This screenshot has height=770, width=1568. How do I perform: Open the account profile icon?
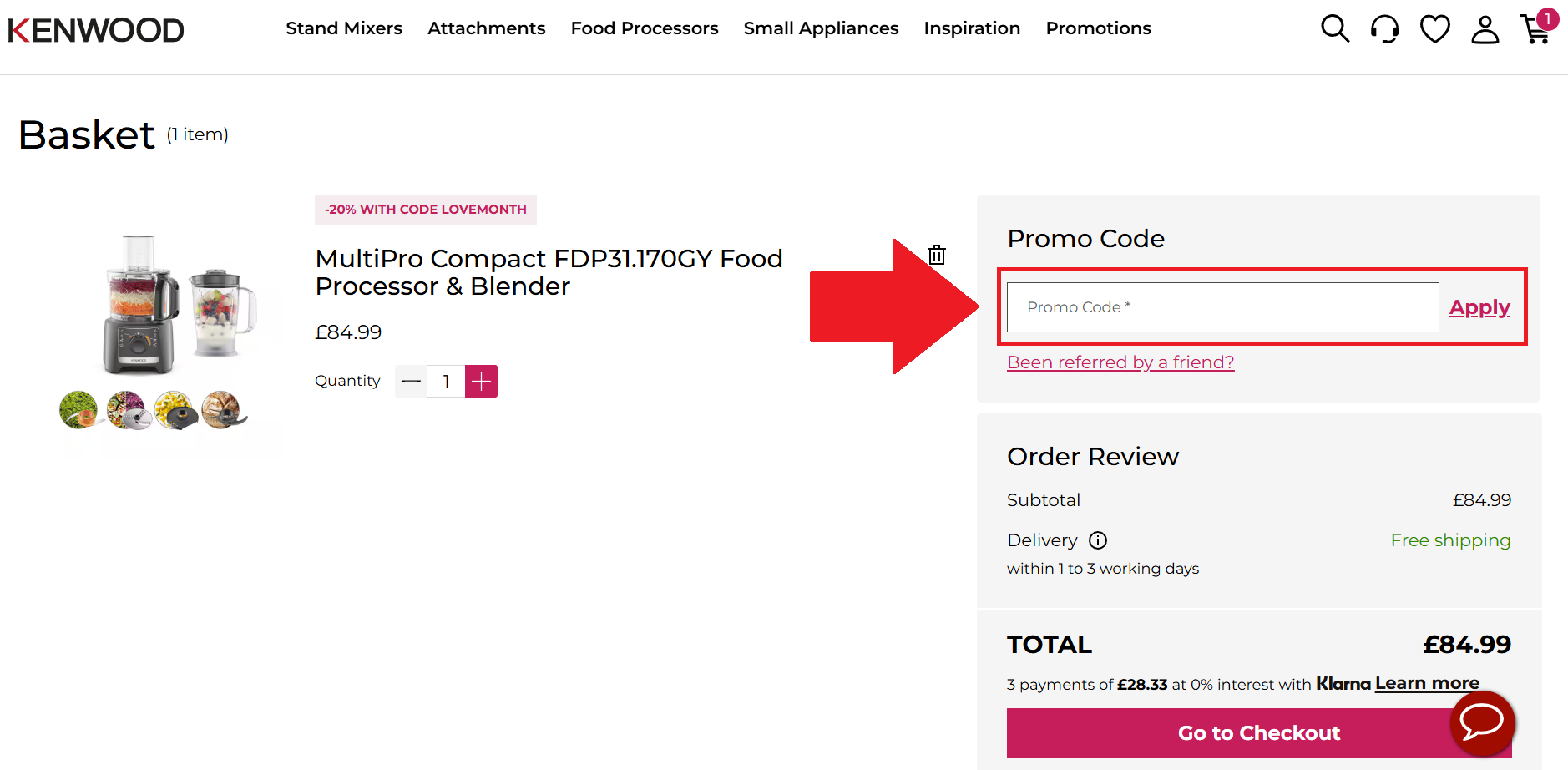tap(1485, 30)
